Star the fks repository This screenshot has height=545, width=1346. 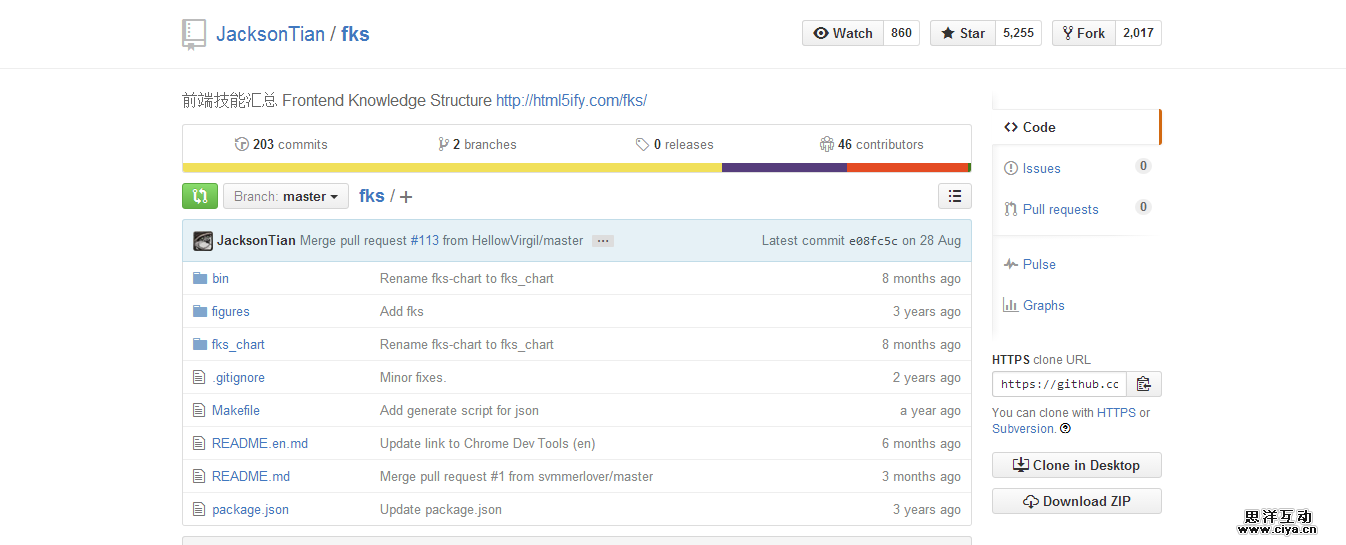tap(961, 33)
